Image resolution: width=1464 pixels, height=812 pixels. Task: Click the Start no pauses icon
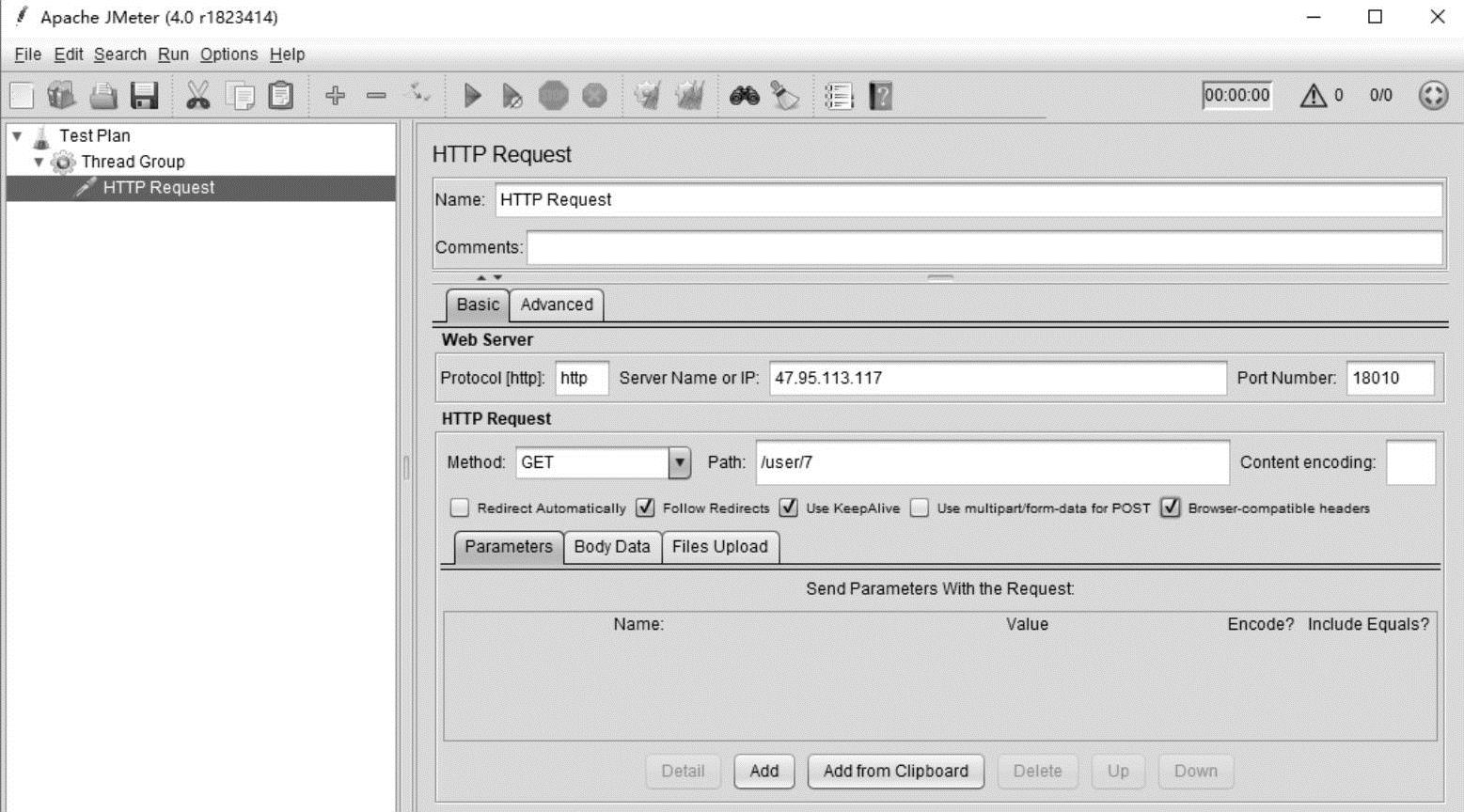pyautogui.click(x=512, y=96)
